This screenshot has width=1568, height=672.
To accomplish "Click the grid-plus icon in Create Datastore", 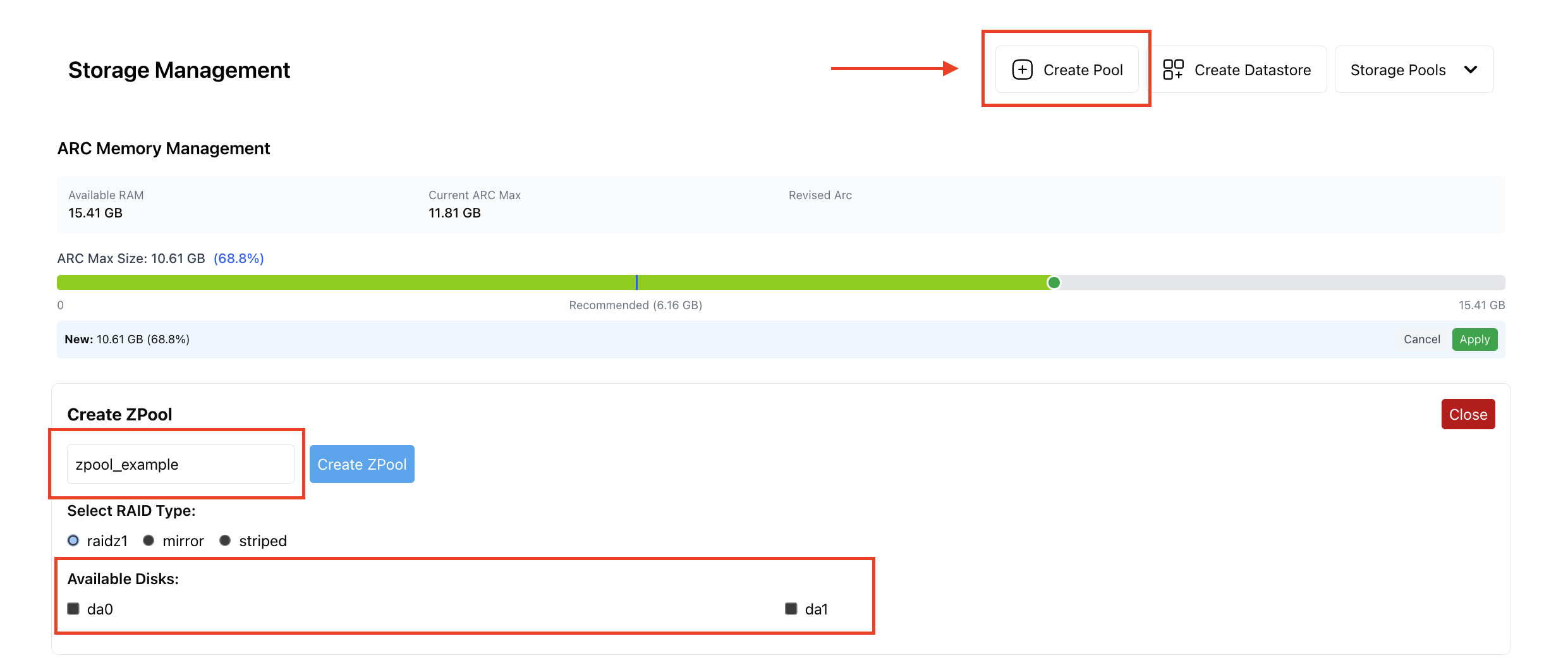I will click(1173, 70).
